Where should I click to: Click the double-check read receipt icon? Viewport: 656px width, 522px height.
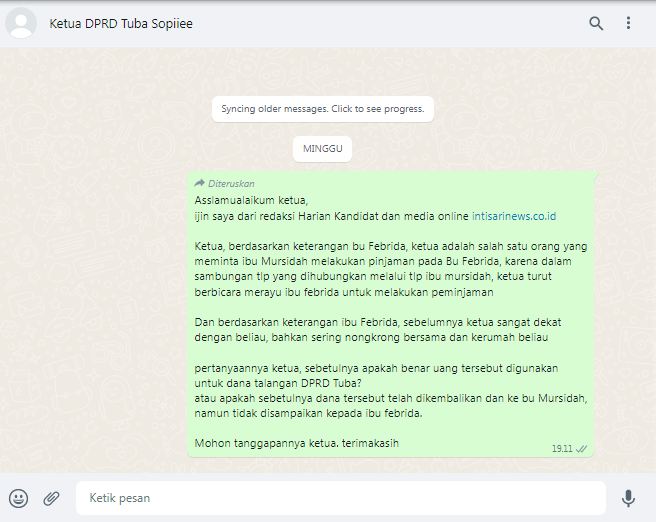(x=582, y=449)
